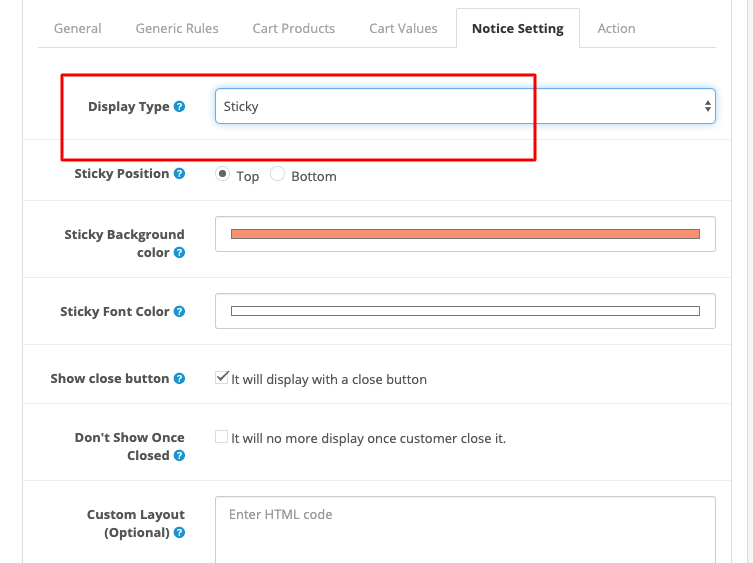The height and width of the screenshot is (563, 753).
Task: Open the Display Type Sticky dropdown
Action: (465, 106)
